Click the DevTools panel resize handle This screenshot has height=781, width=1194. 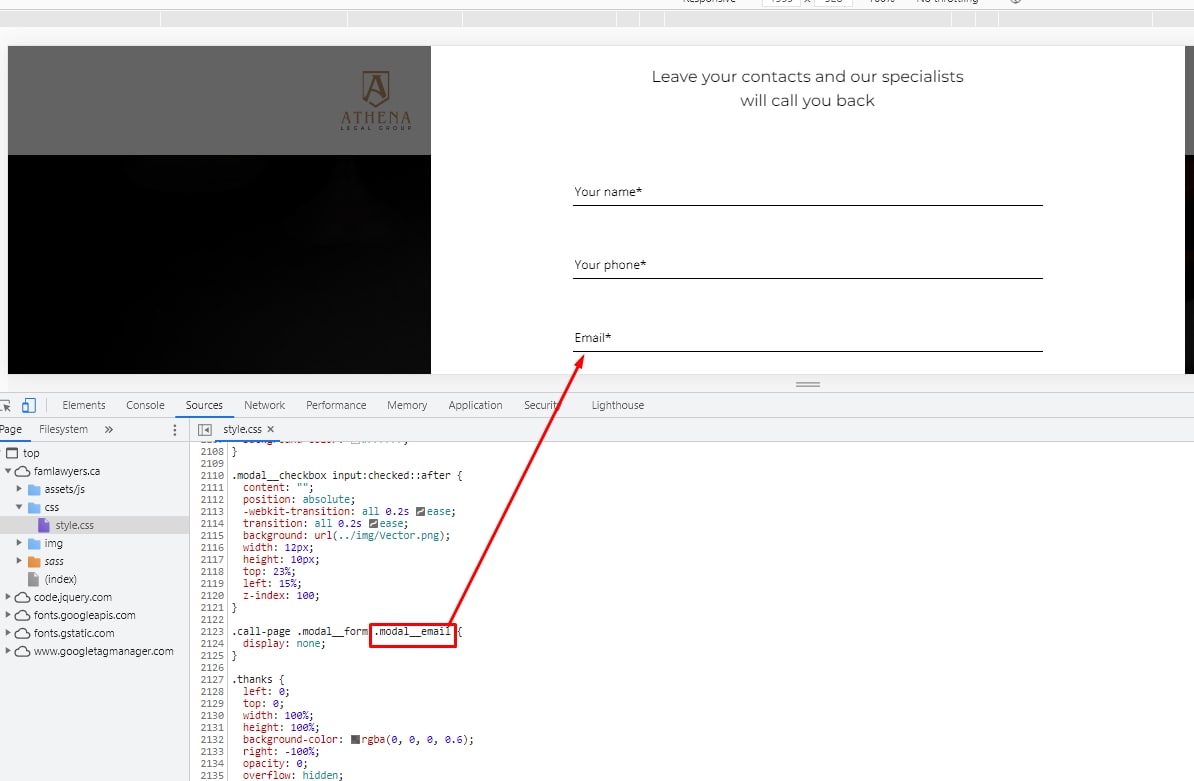pyautogui.click(x=808, y=384)
